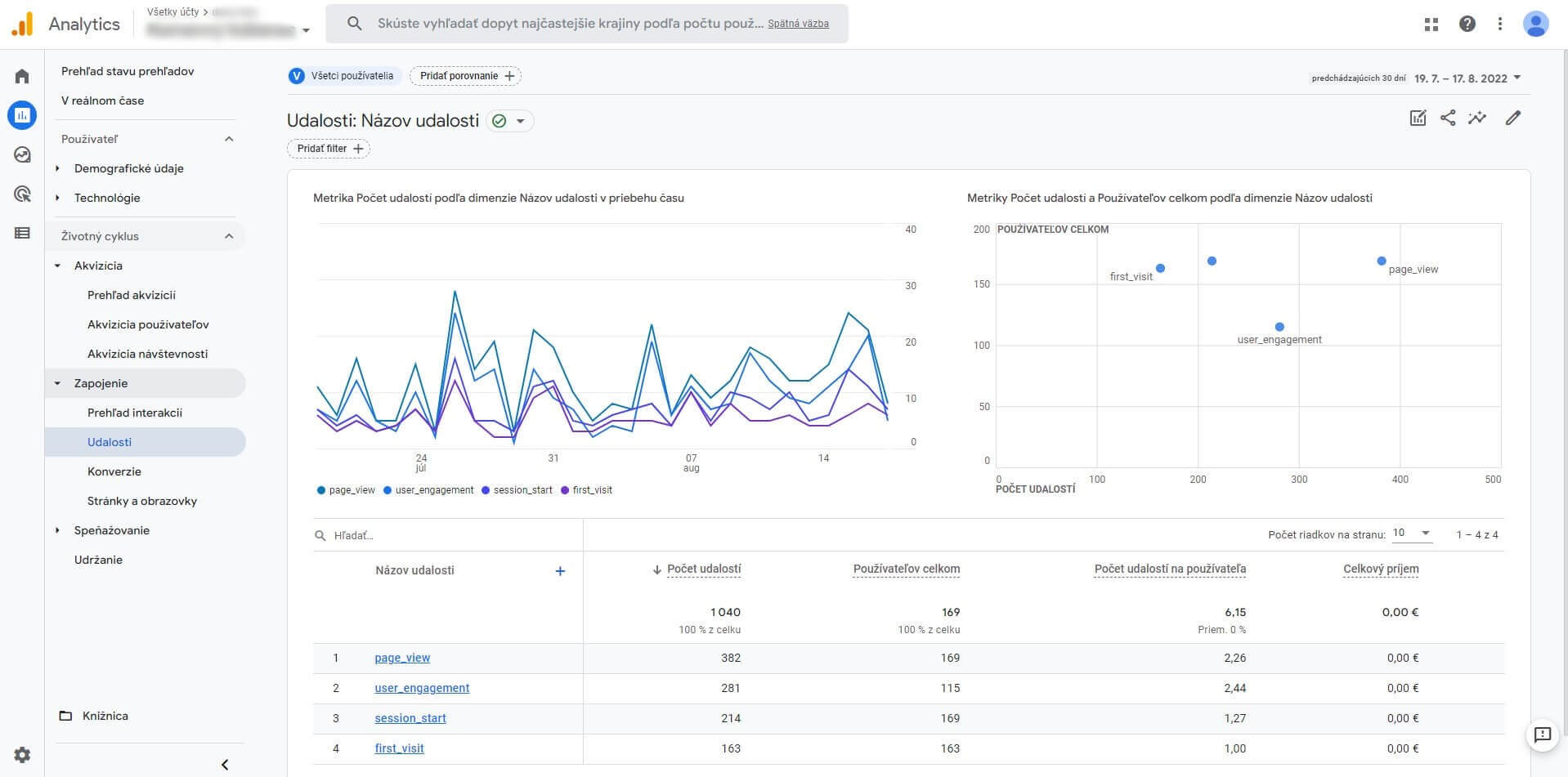The height and width of the screenshot is (777, 1568).
Task: Open the Home icon in left rail
Action: [x=22, y=76]
